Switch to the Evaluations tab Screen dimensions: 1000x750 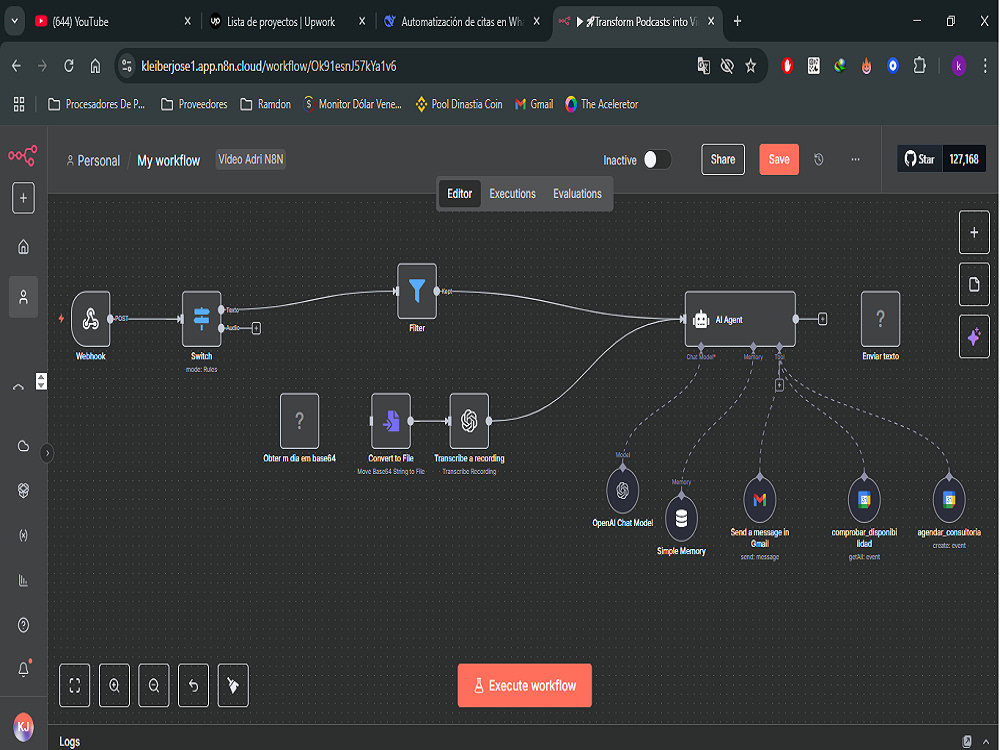(577, 194)
